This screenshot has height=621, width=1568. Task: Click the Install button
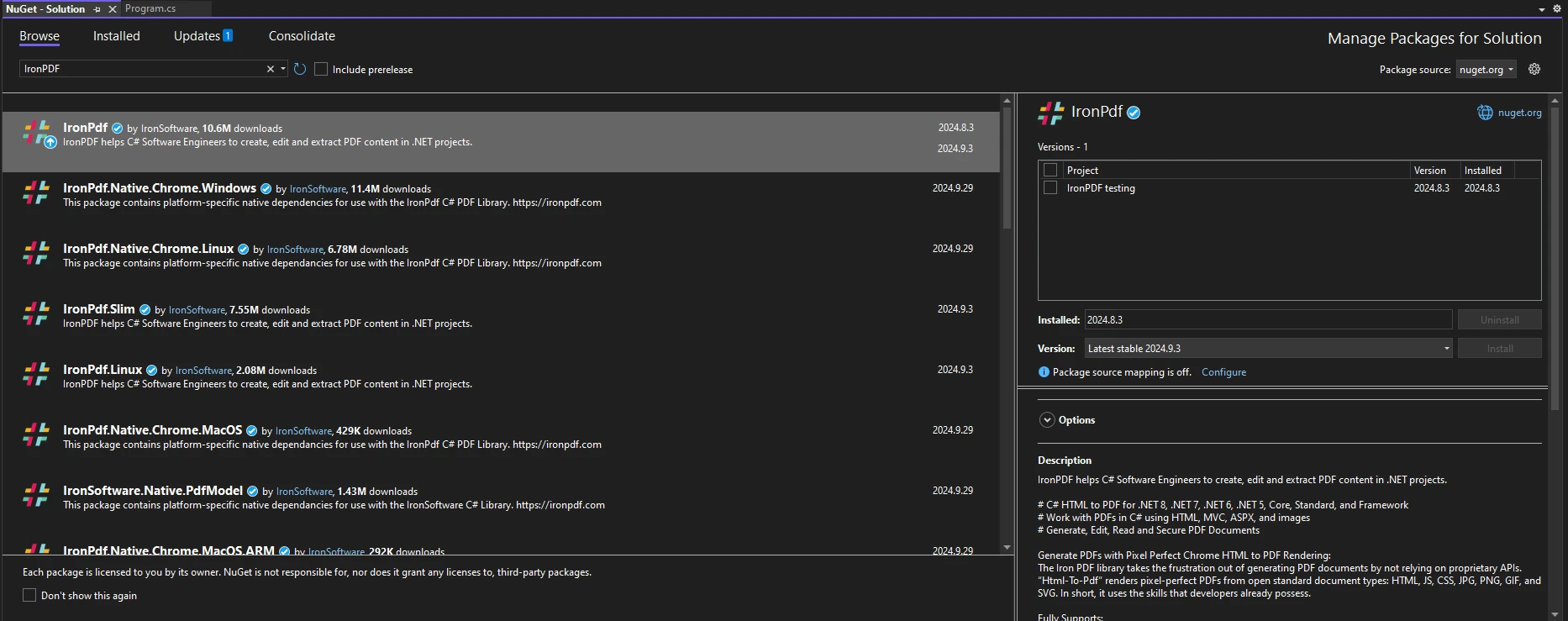1499,348
